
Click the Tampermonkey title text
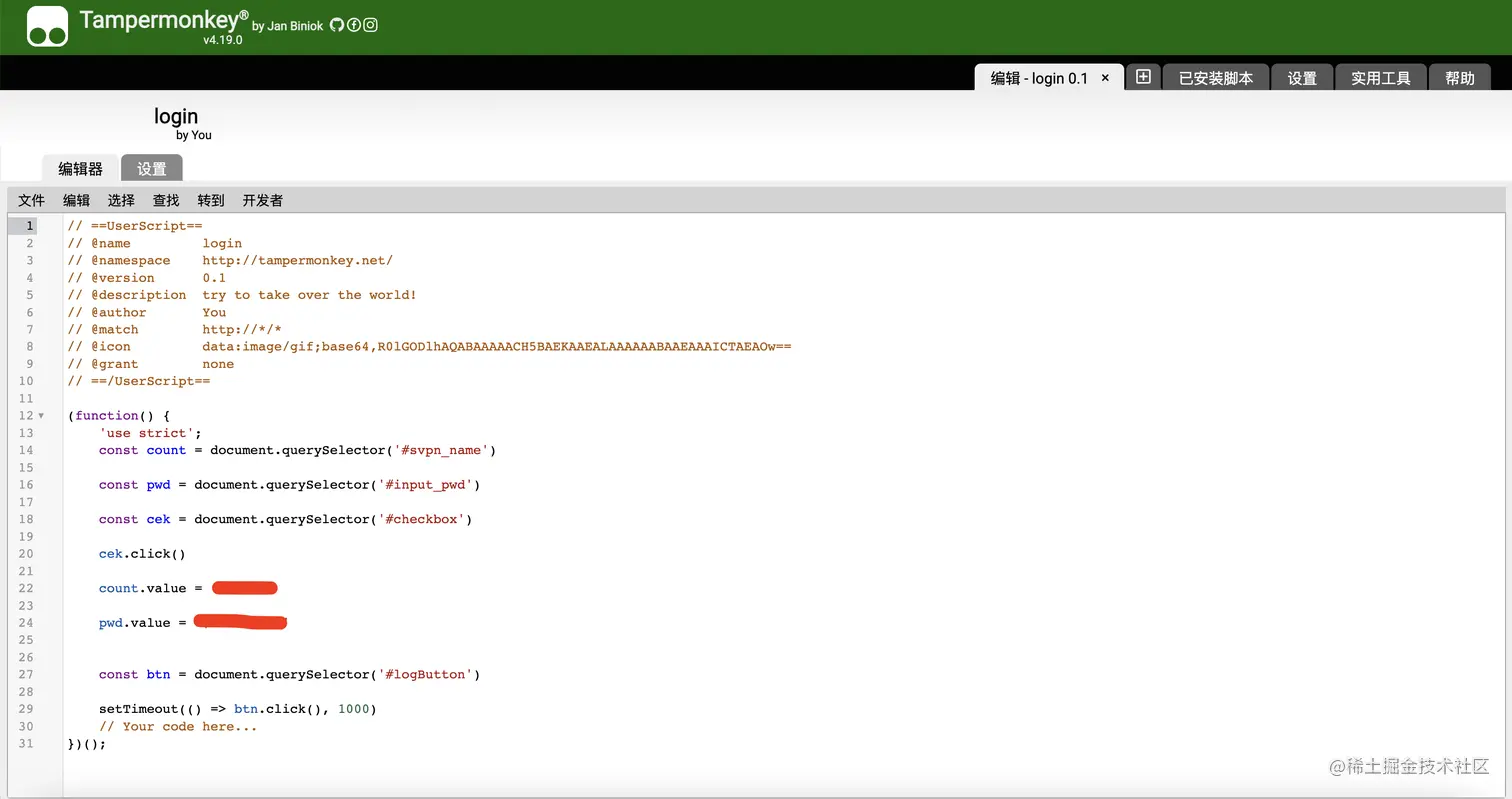tap(164, 19)
